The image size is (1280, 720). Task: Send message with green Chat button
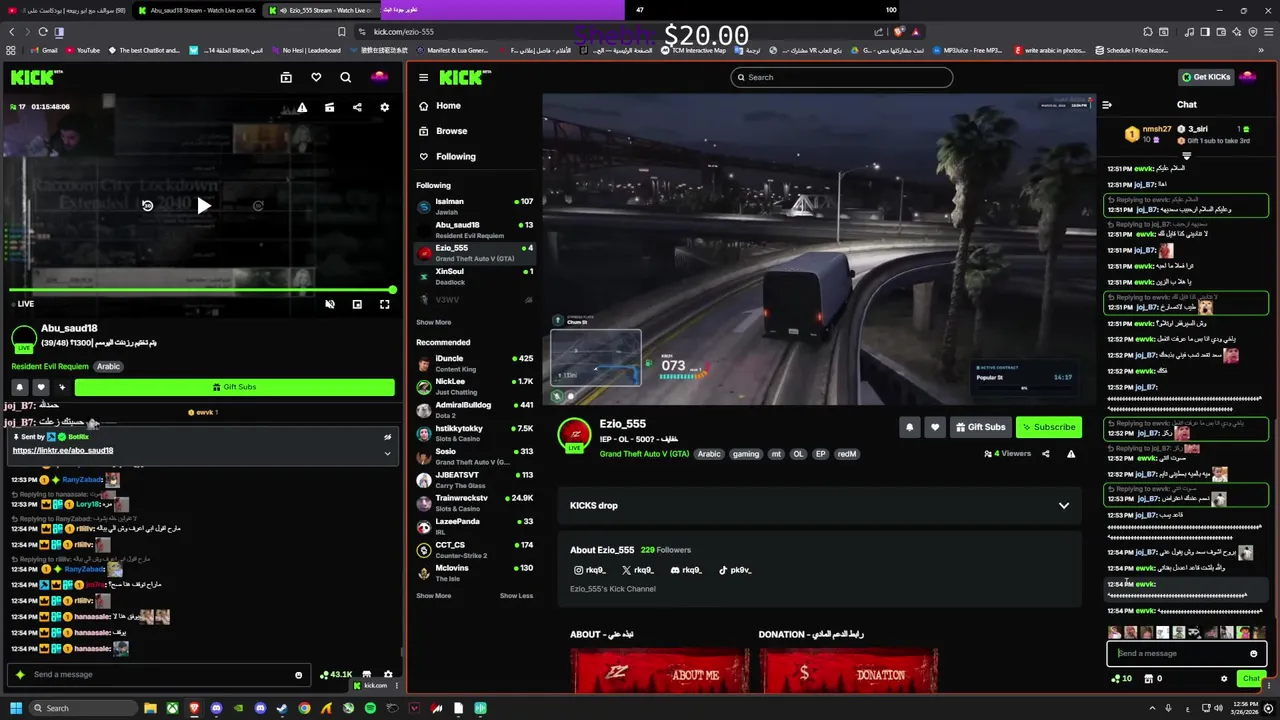[x=1251, y=679]
